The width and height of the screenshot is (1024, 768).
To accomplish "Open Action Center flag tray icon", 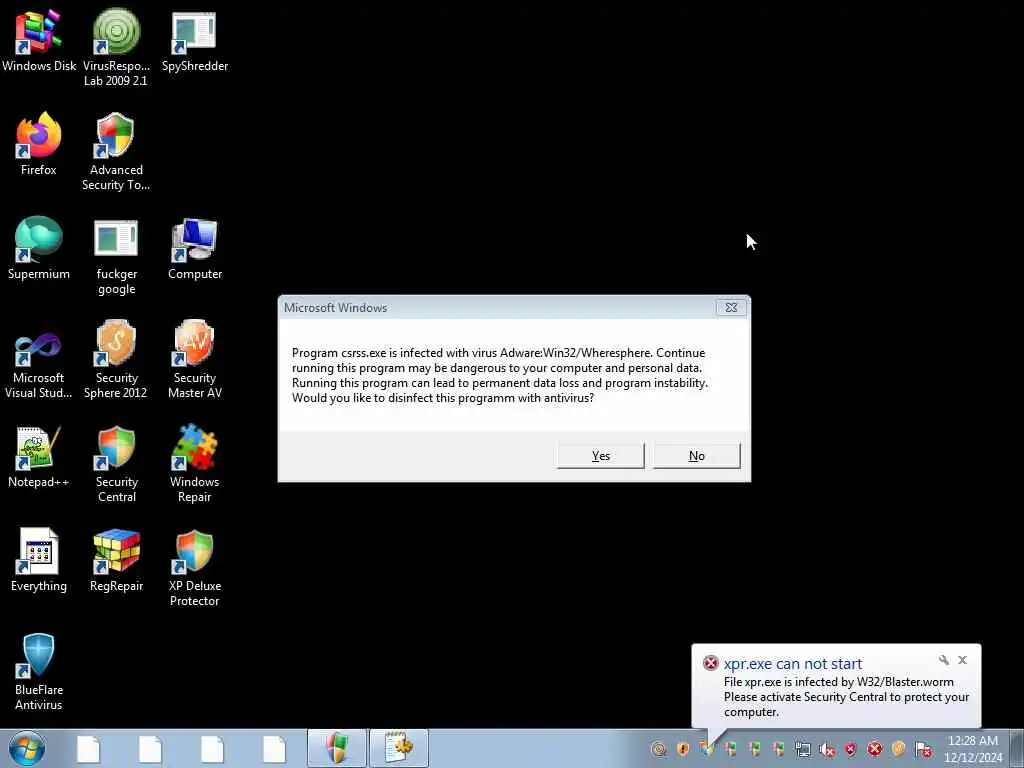I will 923,749.
